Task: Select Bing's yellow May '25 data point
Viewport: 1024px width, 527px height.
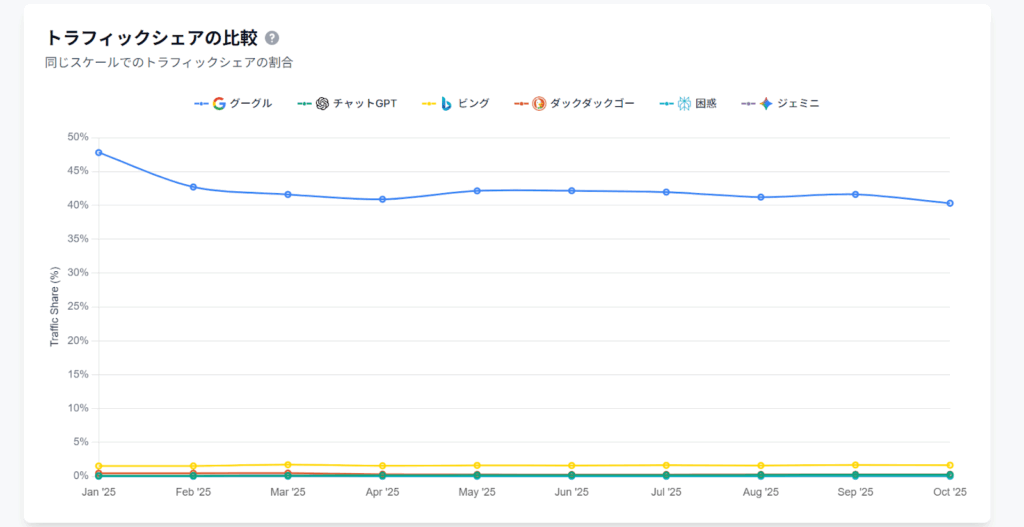Action: [477, 466]
